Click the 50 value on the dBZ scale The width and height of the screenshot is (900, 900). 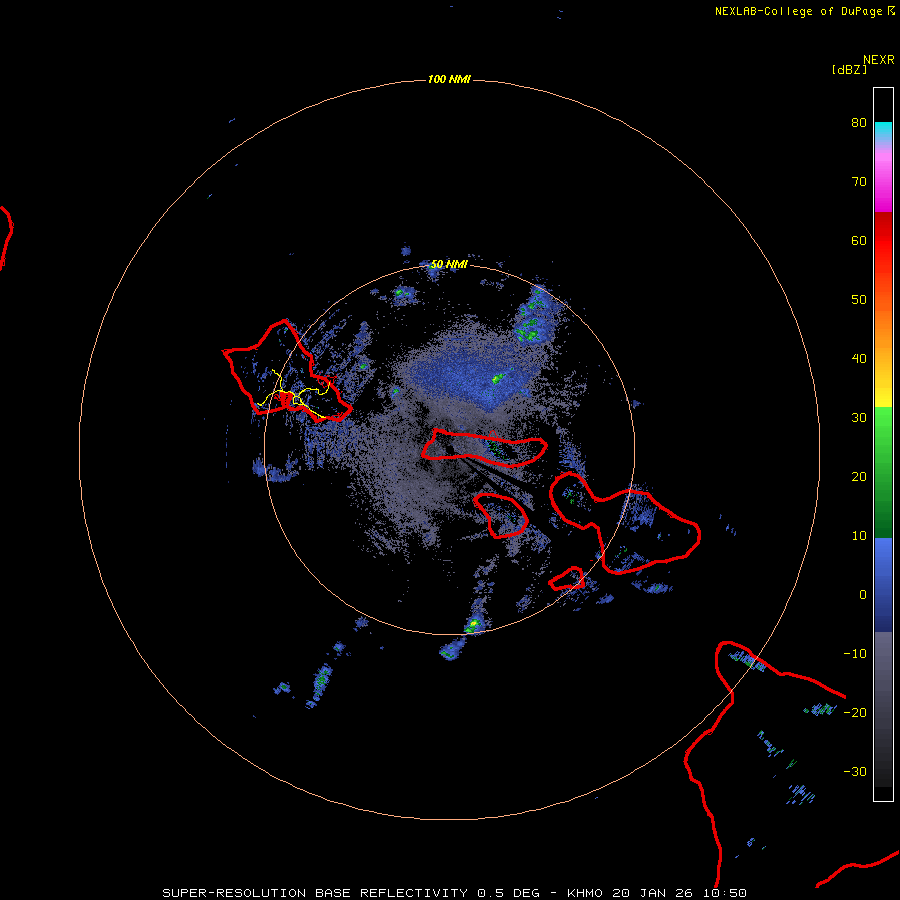coord(859,300)
